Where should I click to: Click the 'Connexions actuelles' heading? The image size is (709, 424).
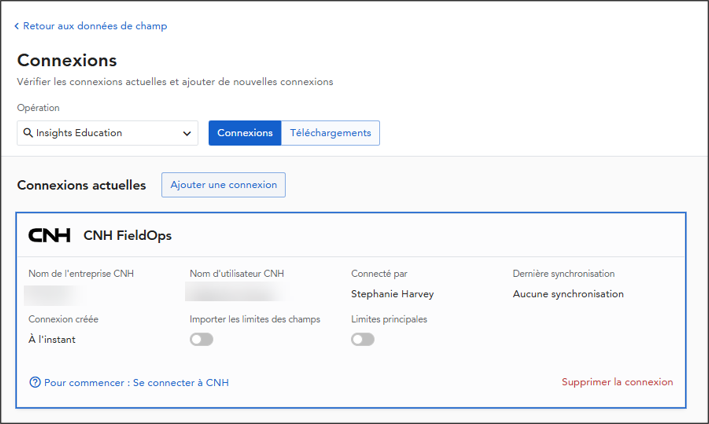point(81,185)
